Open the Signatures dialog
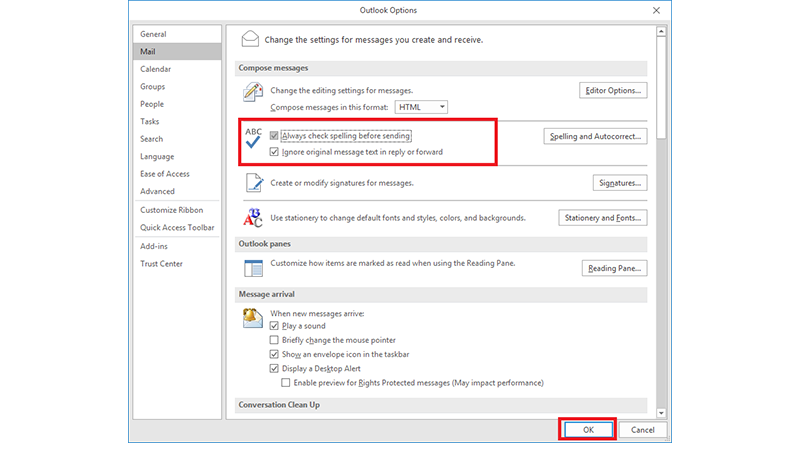This screenshot has height=450, width=800. 619,183
